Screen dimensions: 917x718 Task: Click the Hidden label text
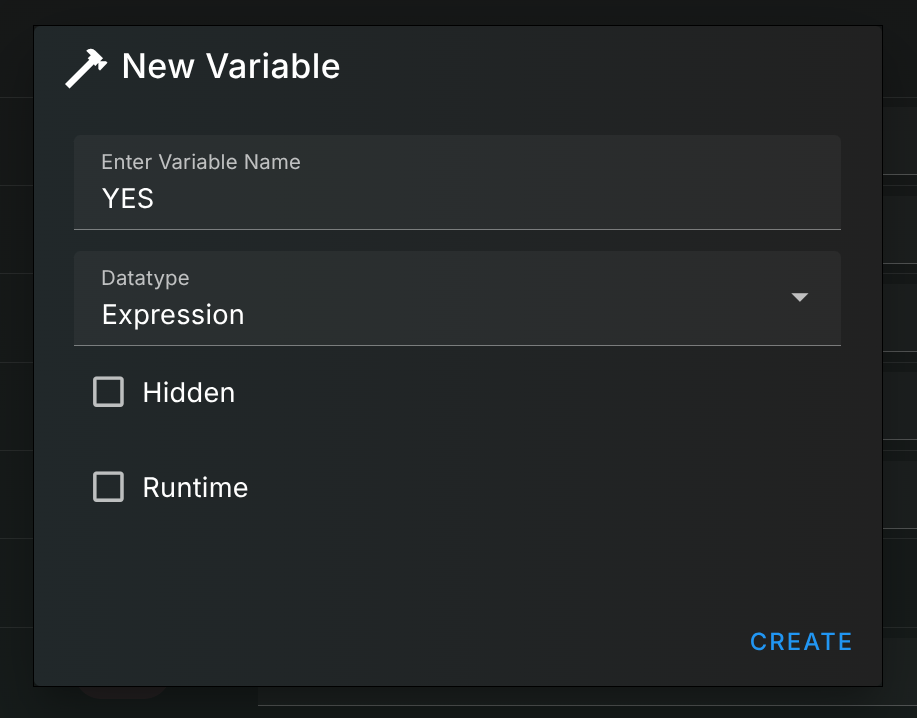[189, 393]
